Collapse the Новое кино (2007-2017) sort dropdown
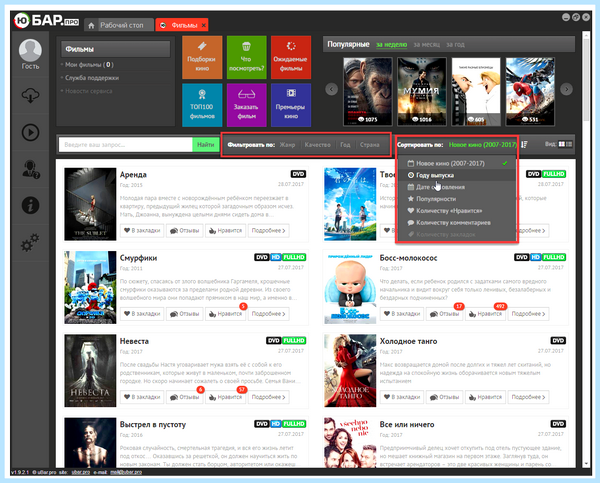Image resolution: width=600 pixels, height=483 pixels. (x=483, y=145)
